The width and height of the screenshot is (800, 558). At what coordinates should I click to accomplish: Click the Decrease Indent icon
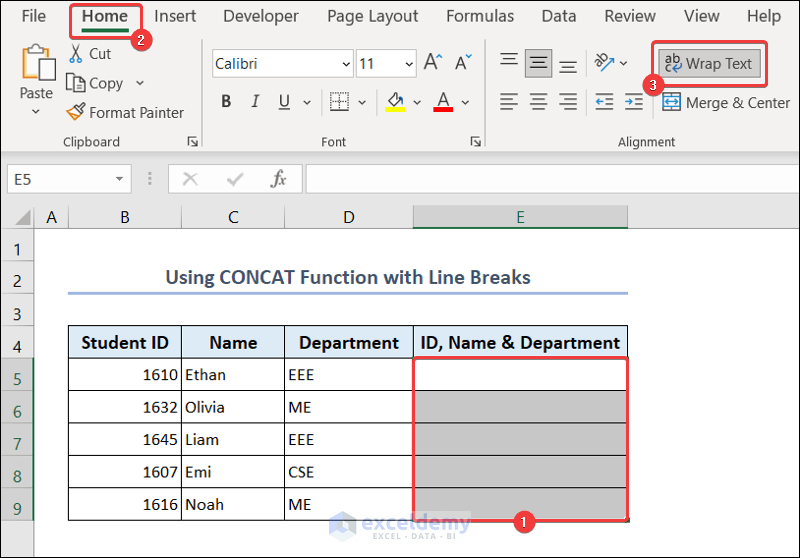pos(604,102)
